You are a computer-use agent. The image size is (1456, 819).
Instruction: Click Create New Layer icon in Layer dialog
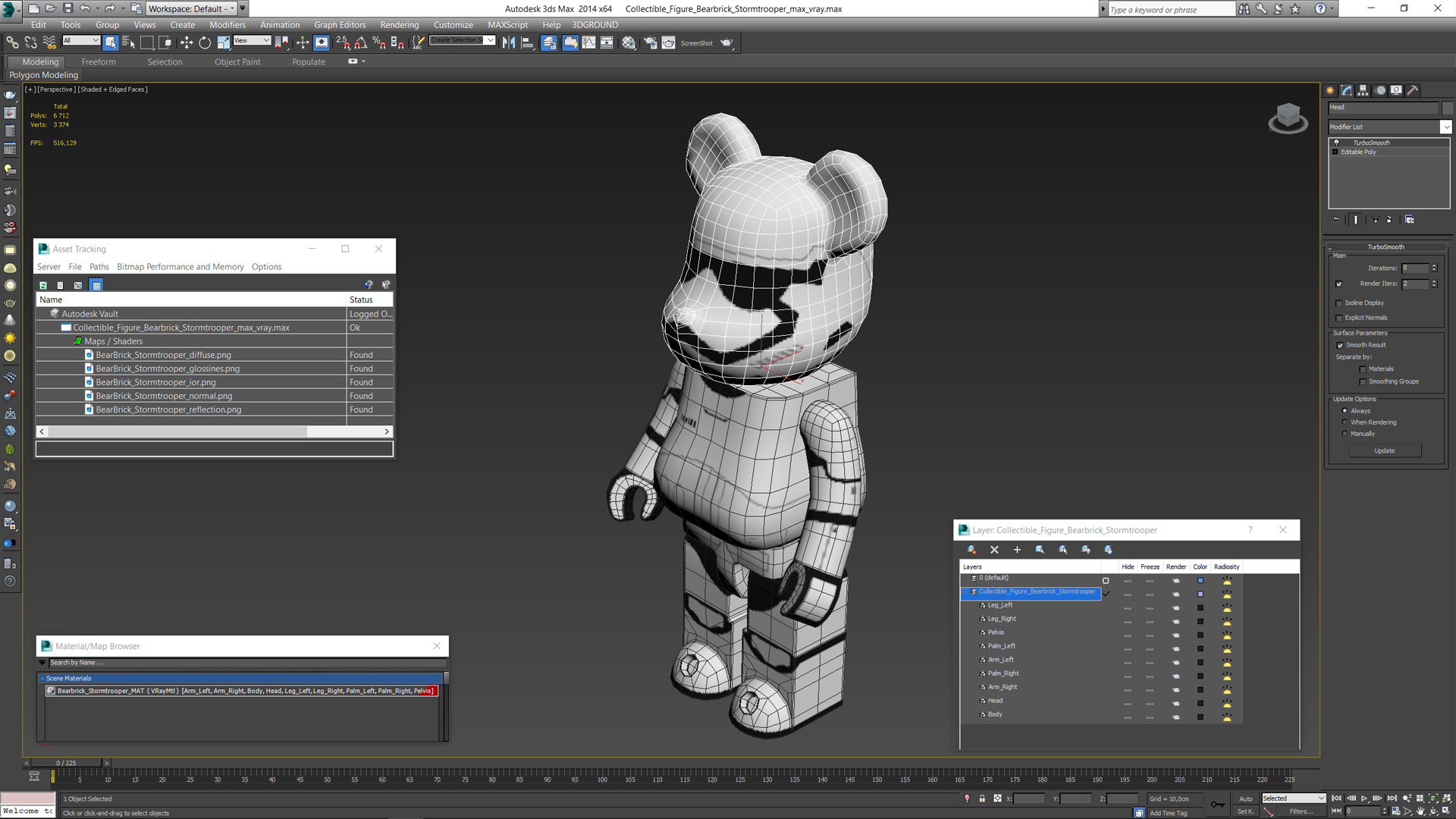(971, 550)
